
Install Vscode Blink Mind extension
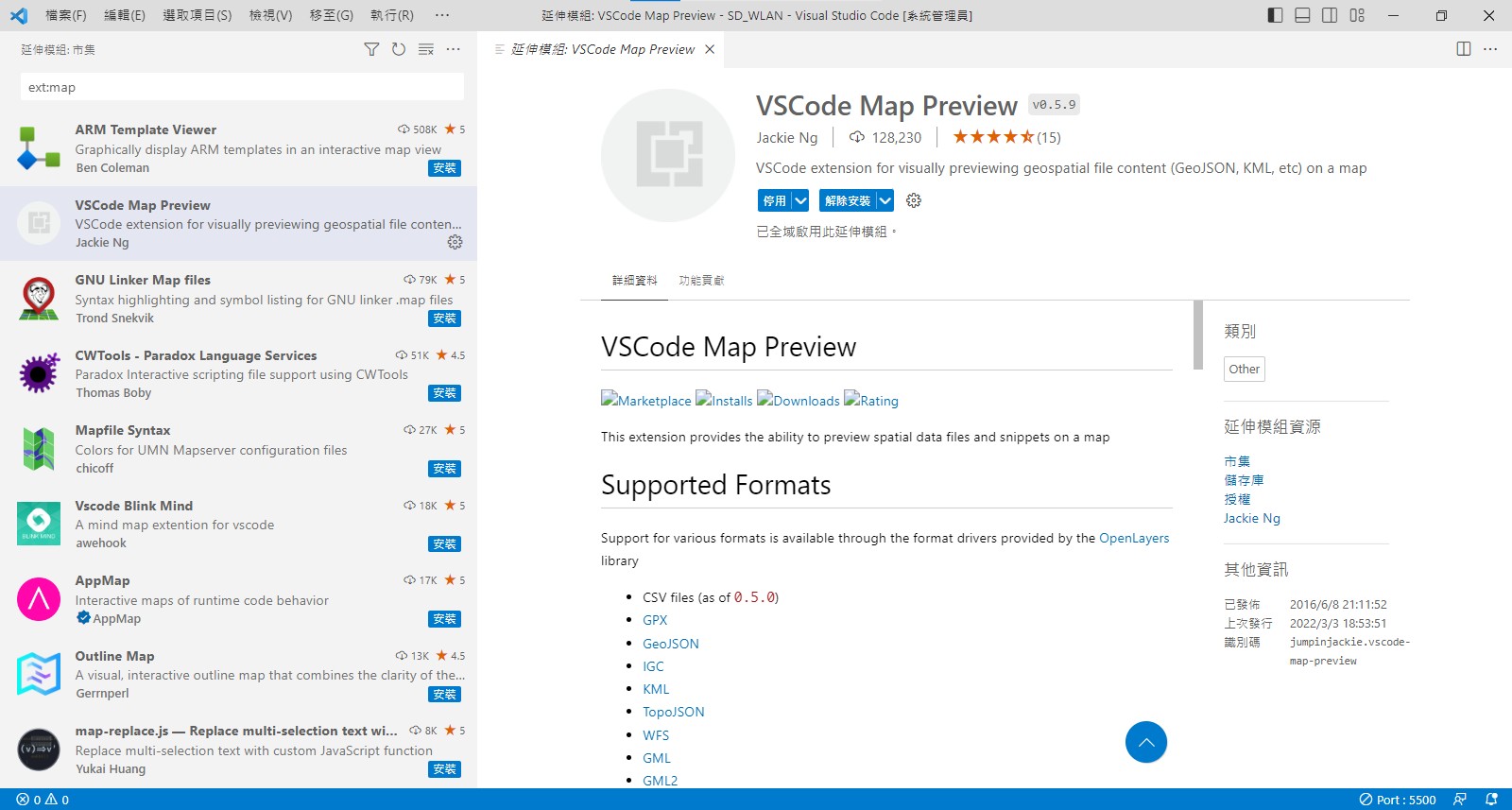[x=444, y=544]
